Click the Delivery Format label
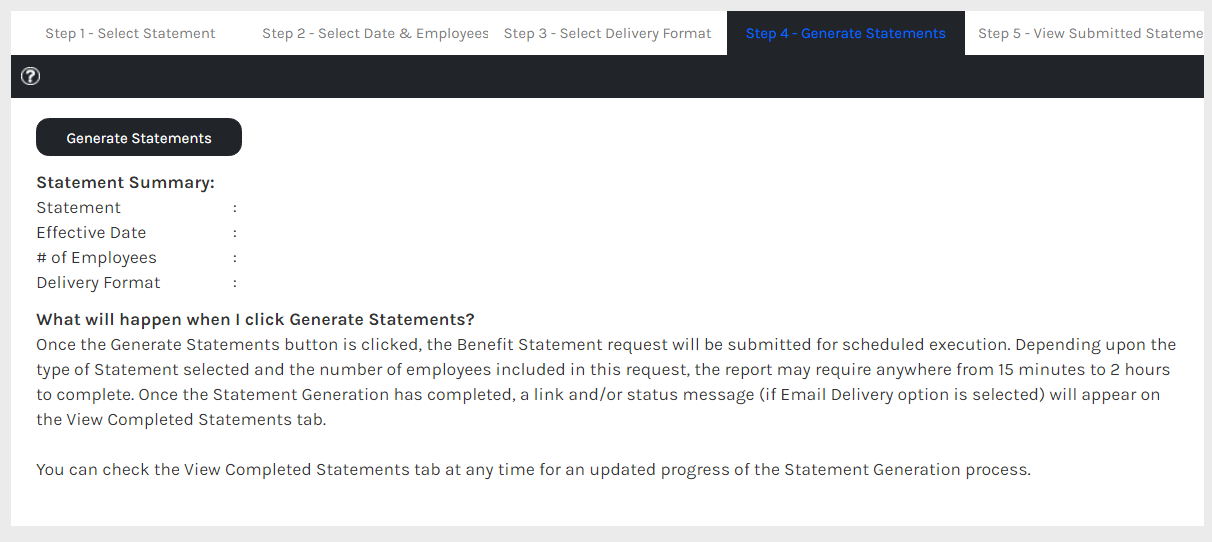The image size is (1212, 542). point(98,283)
